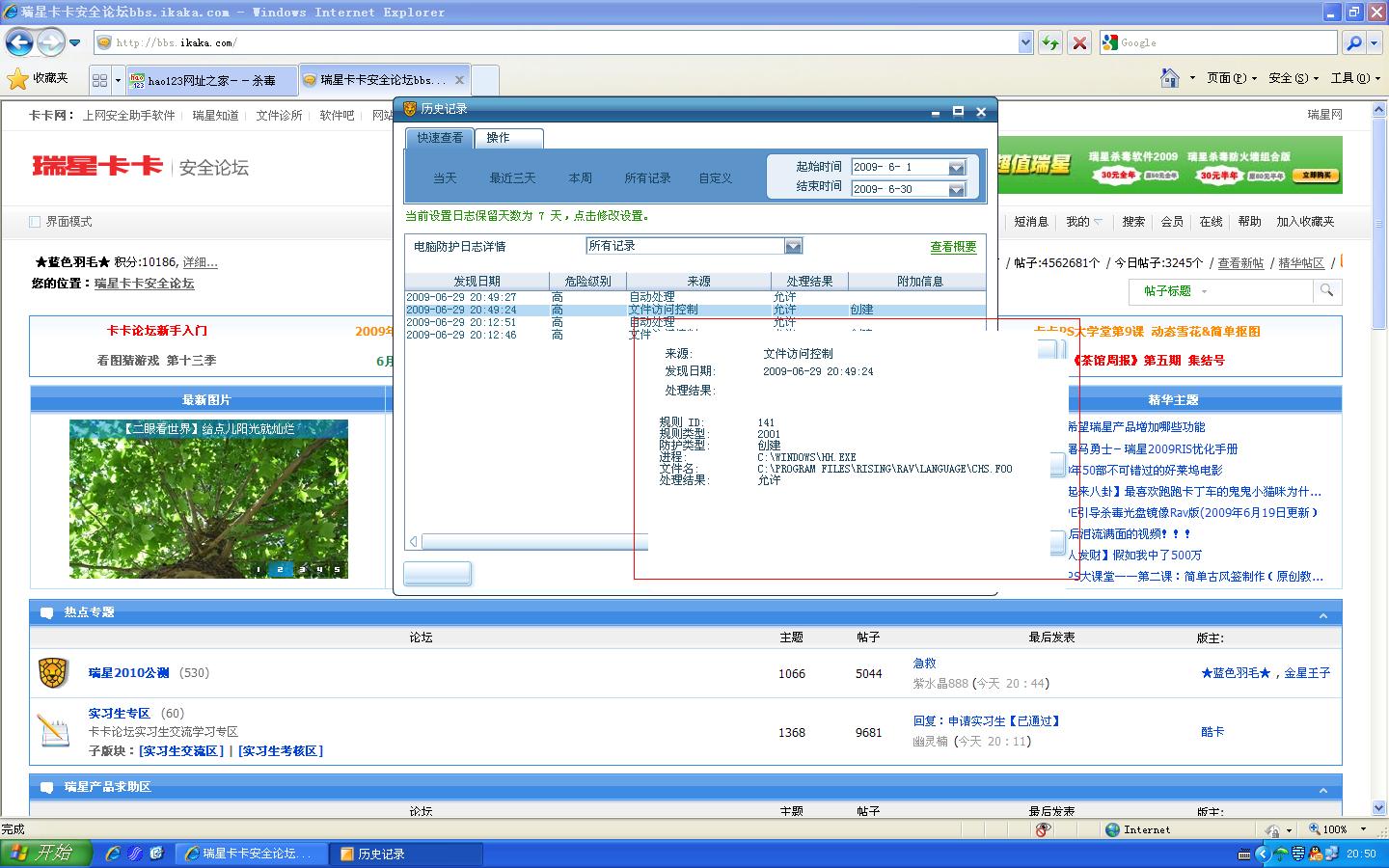1389x868 pixels.
Task: Click the second quick launch icon
Action: click(134, 854)
